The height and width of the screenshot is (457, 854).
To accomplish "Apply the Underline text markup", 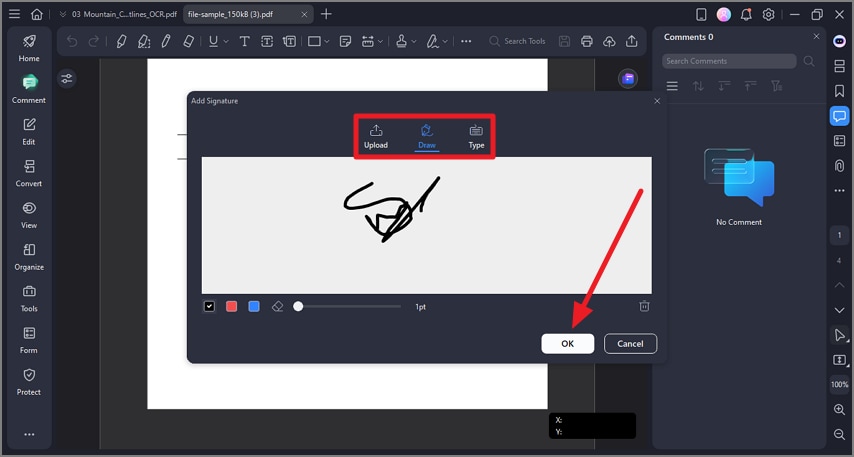I will (214, 41).
